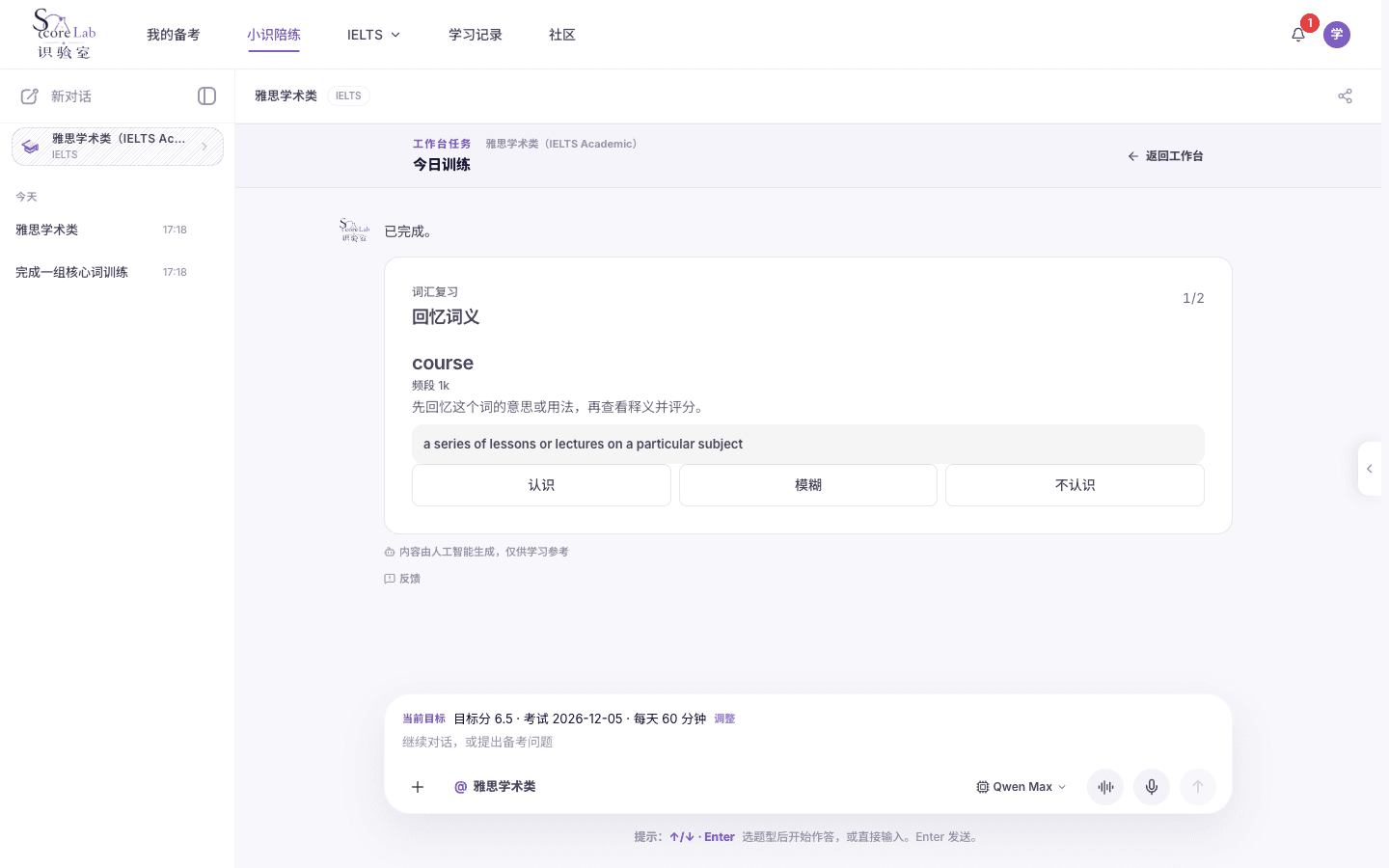
Task: Click 新对话 to start a chat
Action: click(71, 96)
